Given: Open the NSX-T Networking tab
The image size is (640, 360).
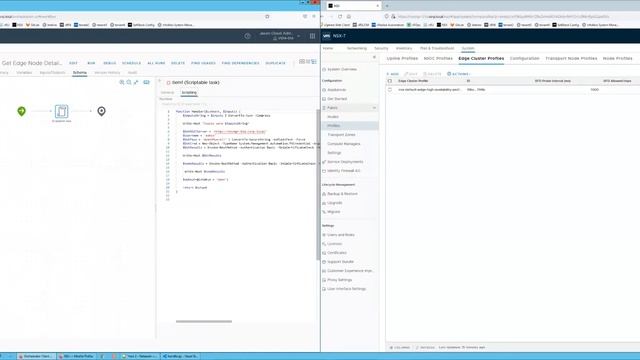Looking at the screenshot, I should [356, 48].
